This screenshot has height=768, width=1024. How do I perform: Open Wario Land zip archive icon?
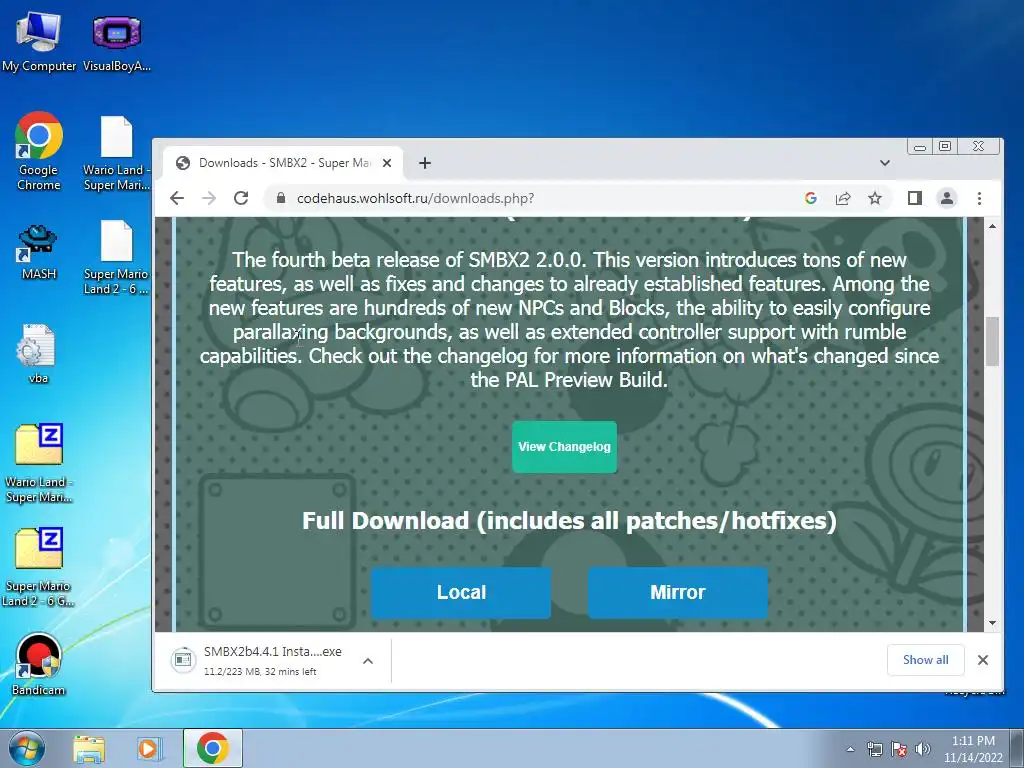tap(39, 464)
